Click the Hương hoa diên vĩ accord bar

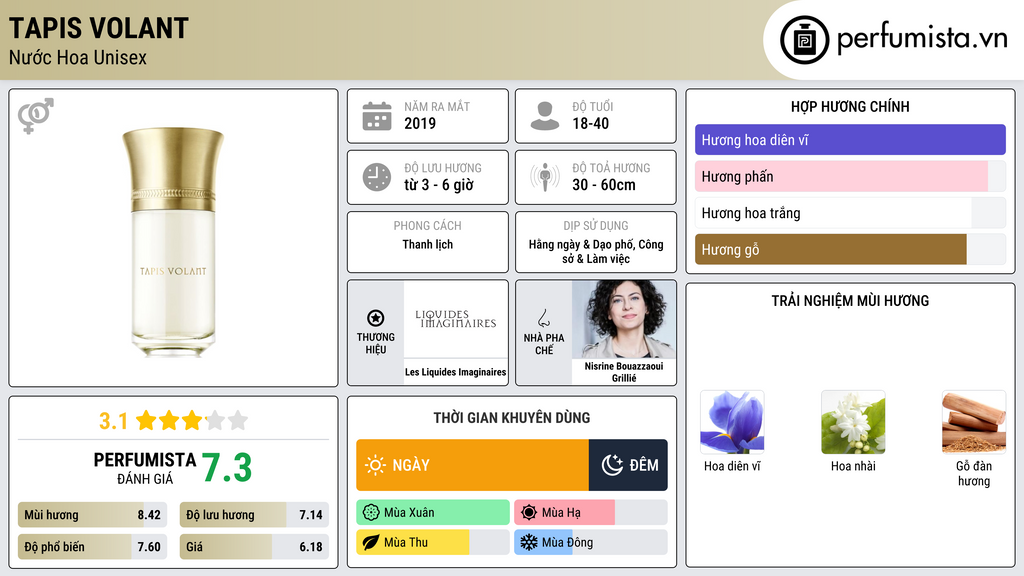click(x=850, y=140)
